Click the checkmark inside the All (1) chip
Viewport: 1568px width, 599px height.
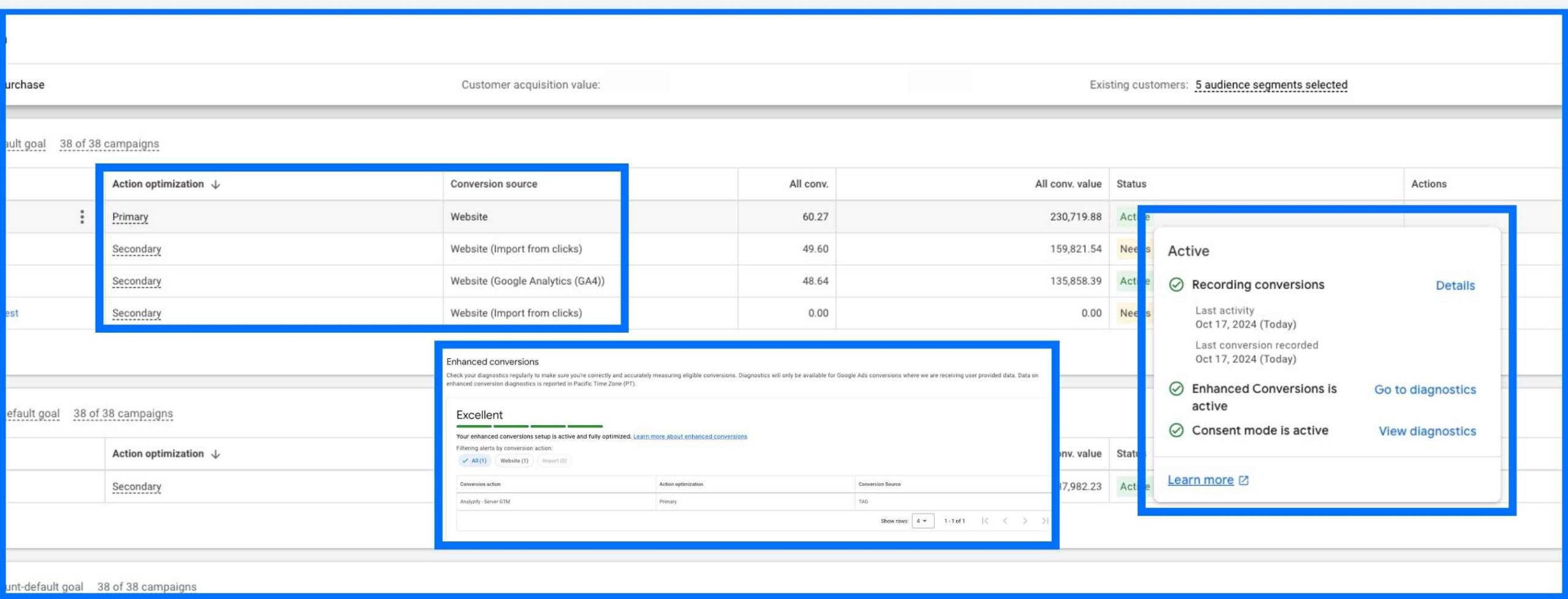pyautogui.click(x=465, y=461)
